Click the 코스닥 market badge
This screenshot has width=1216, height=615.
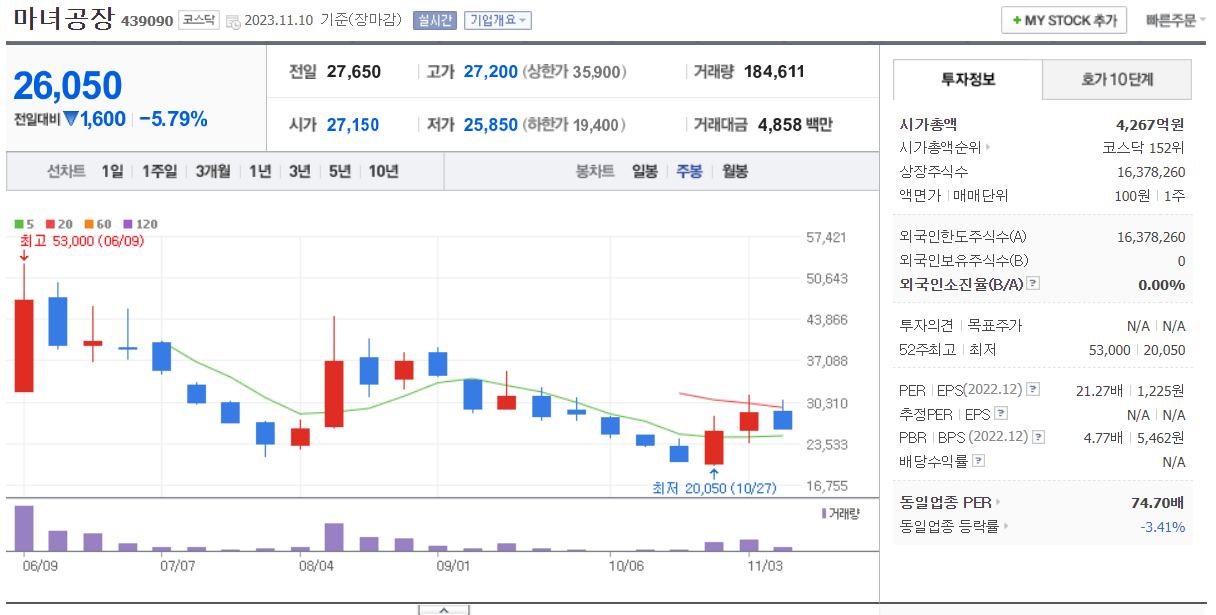198,20
